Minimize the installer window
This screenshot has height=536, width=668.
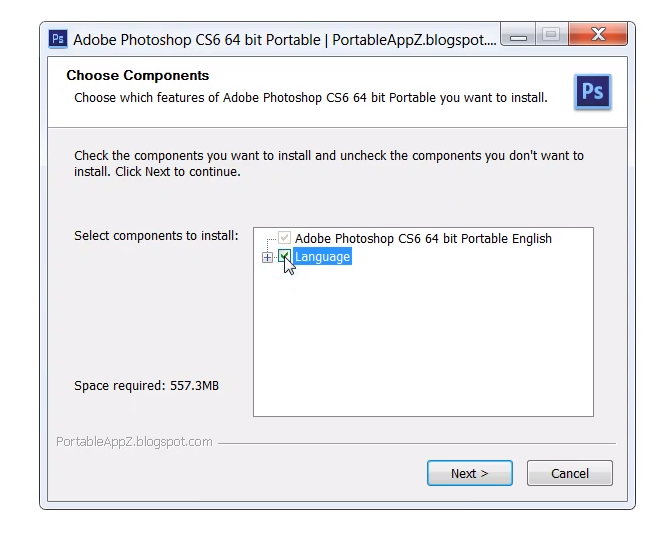(x=518, y=38)
